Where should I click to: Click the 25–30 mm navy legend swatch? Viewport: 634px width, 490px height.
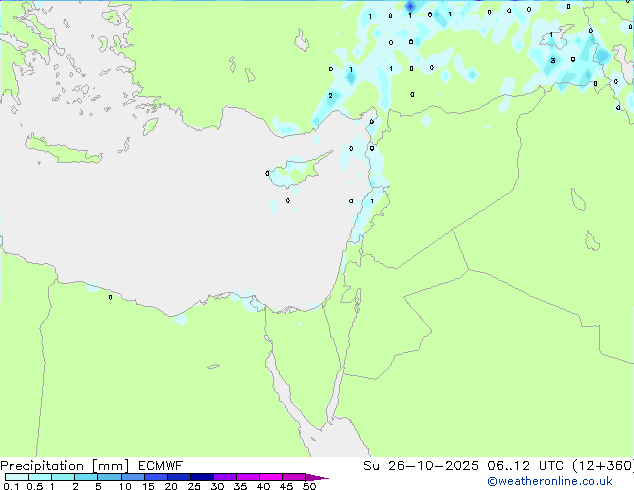202,477
